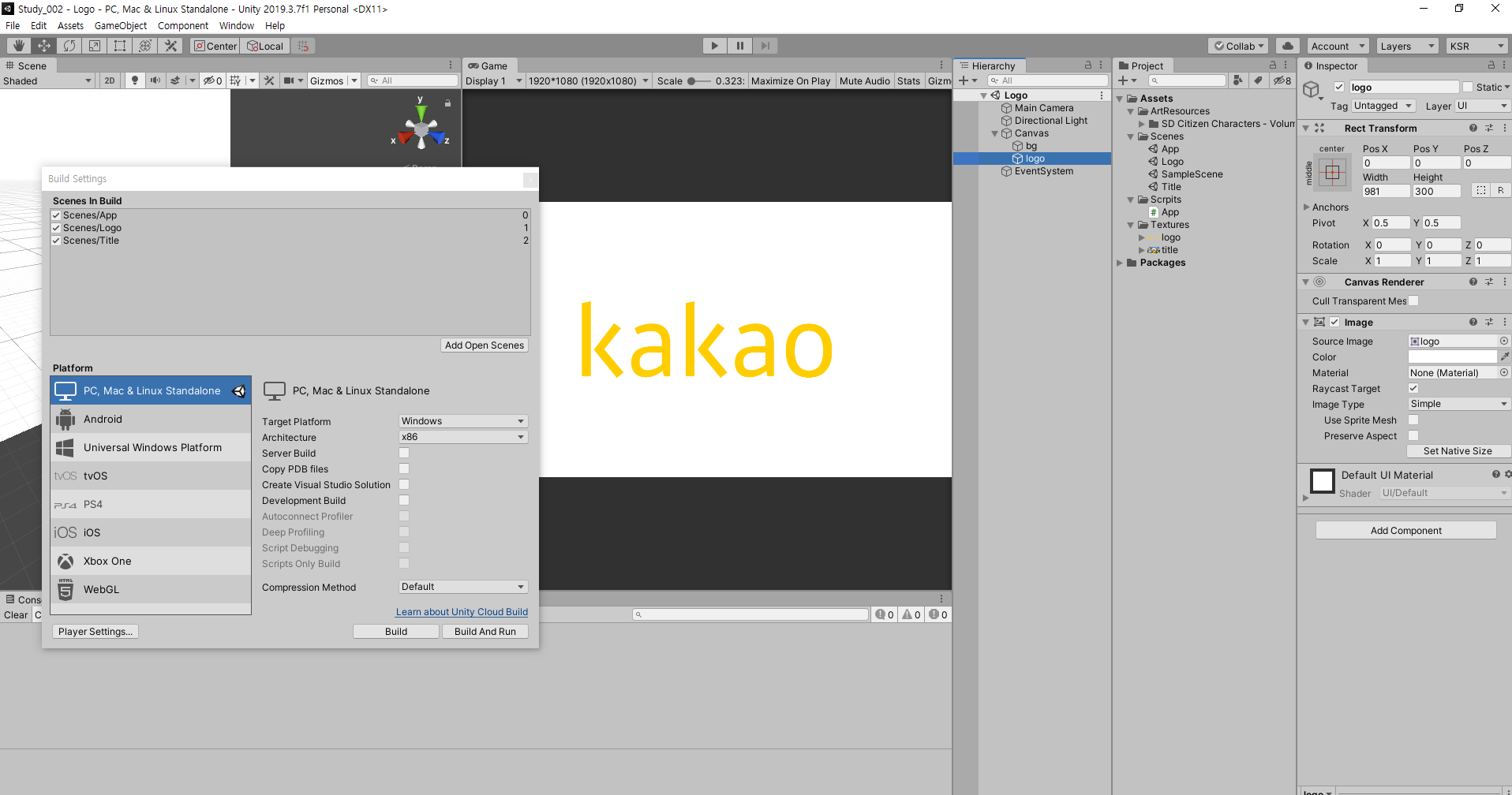The height and width of the screenshot is (795, 1512).
Task: Lock the Inspector panel
Action: [1491, 65]
